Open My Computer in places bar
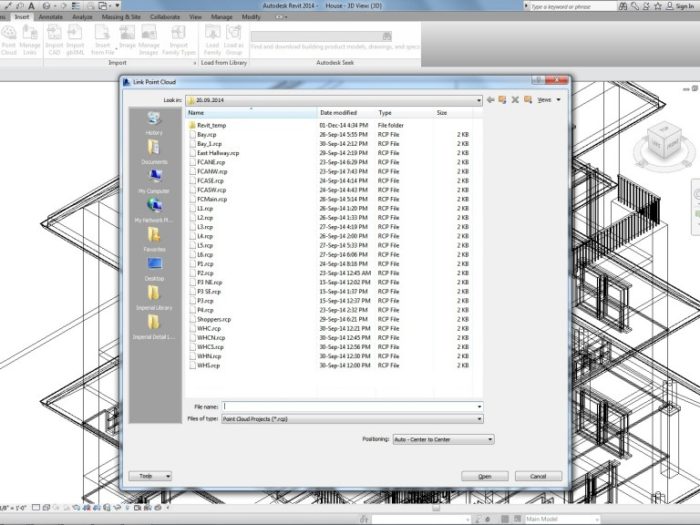Screen dimensions: 700x525 point(154,181)
